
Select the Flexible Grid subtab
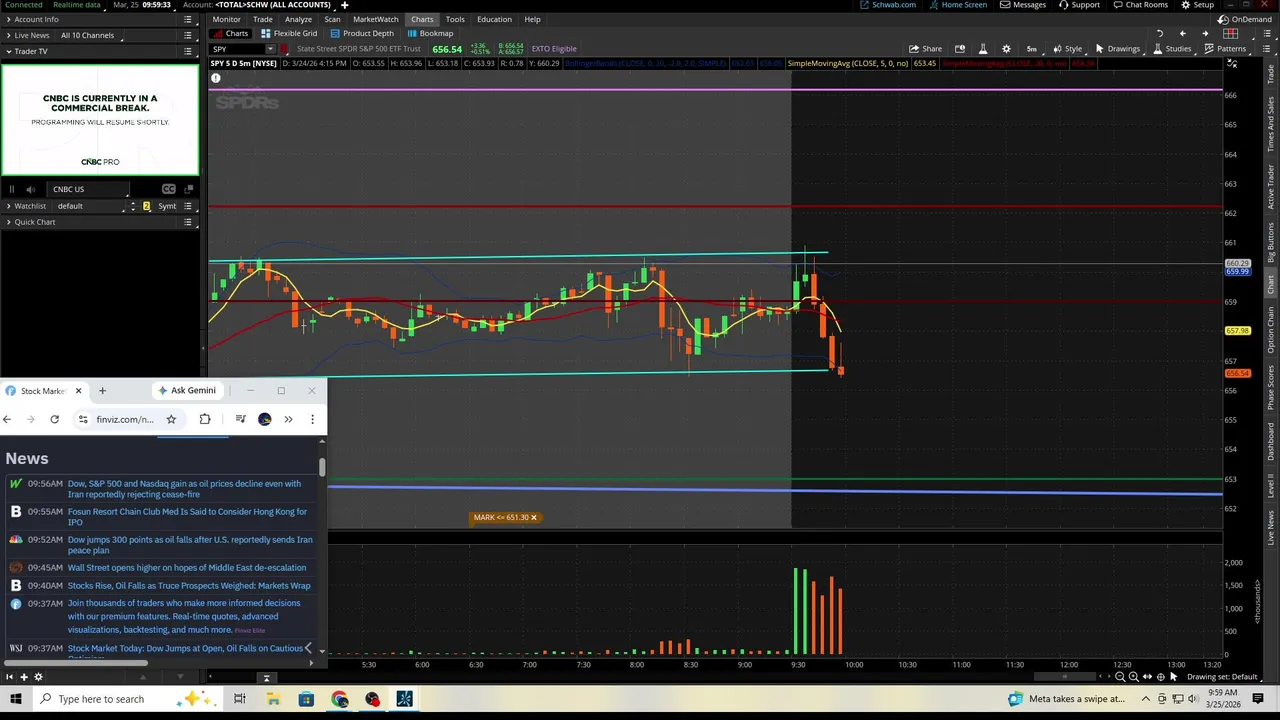click(288, 33)
